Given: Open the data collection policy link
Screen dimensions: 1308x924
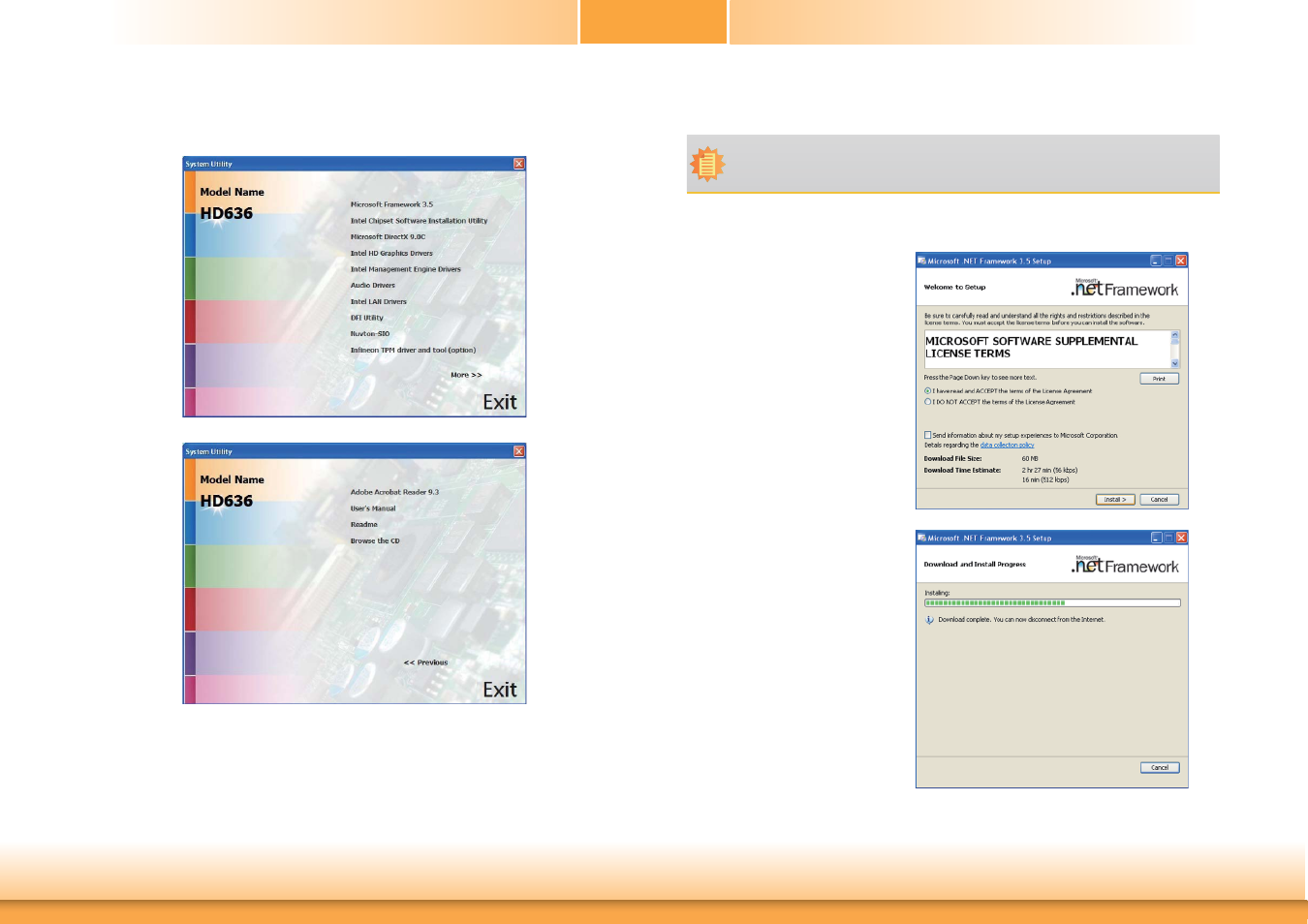Looking at the screenshot, I should click(1007, 446).
